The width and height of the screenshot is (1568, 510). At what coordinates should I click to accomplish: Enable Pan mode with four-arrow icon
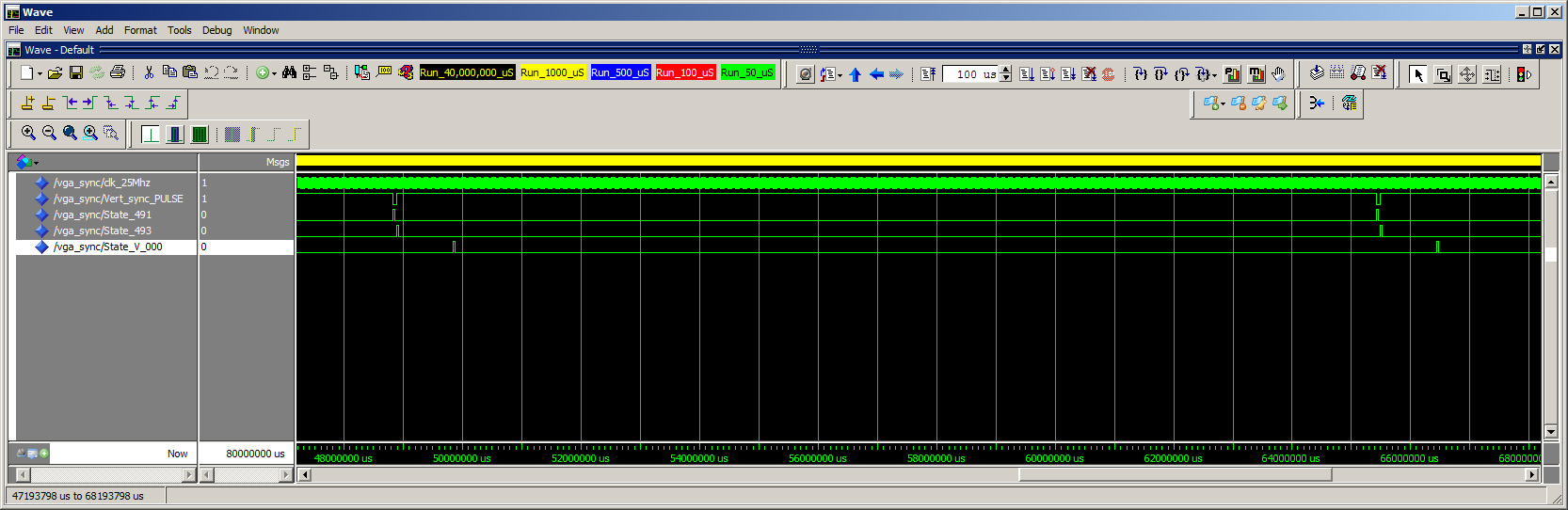tap(1467, 74)
